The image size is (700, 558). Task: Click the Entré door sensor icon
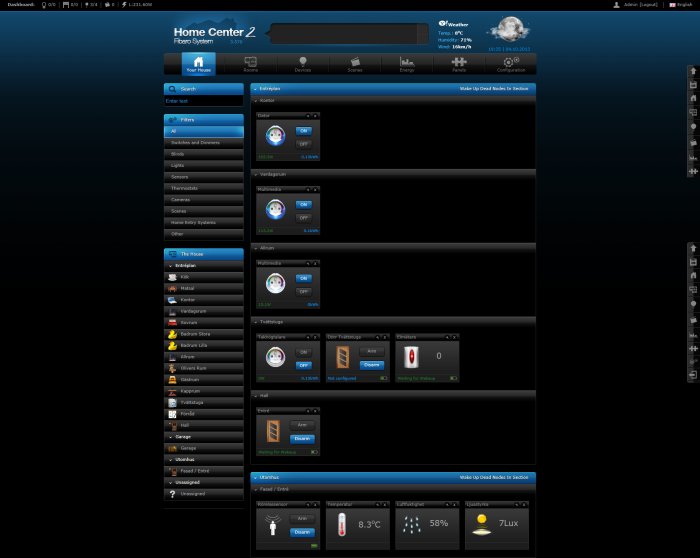tap(273, 431)
